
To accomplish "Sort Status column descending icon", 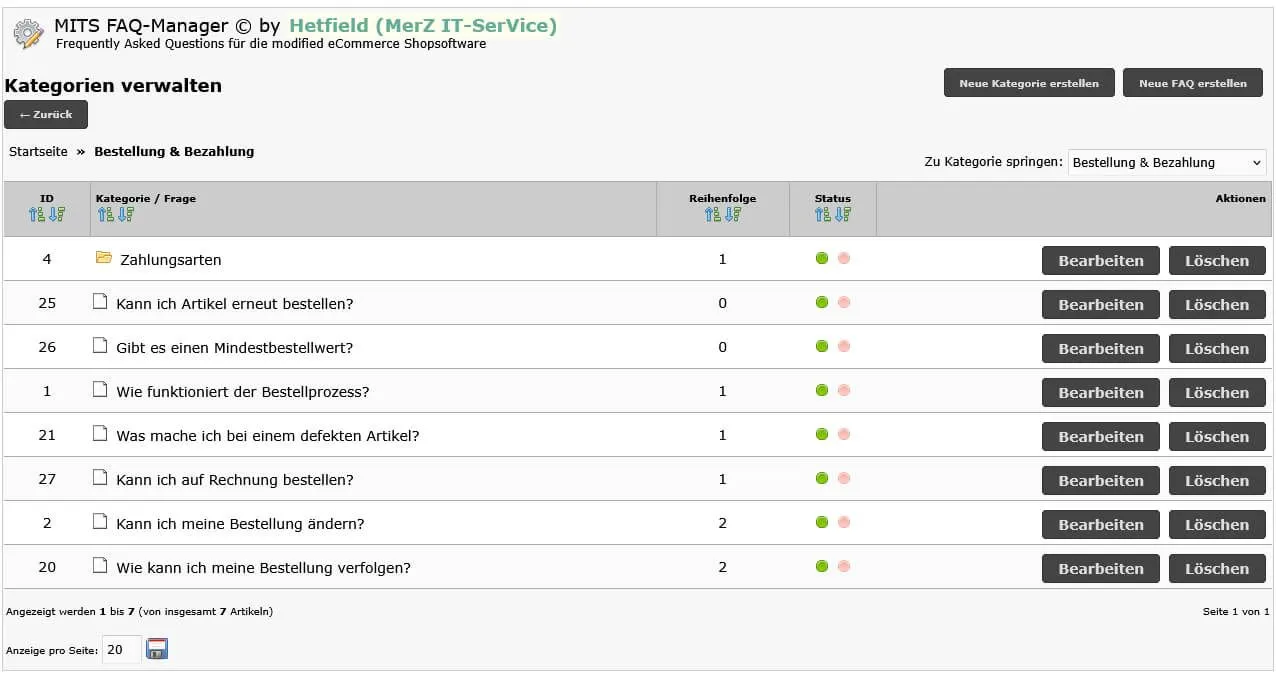I will pyautogui.click(x=843, y=215).
